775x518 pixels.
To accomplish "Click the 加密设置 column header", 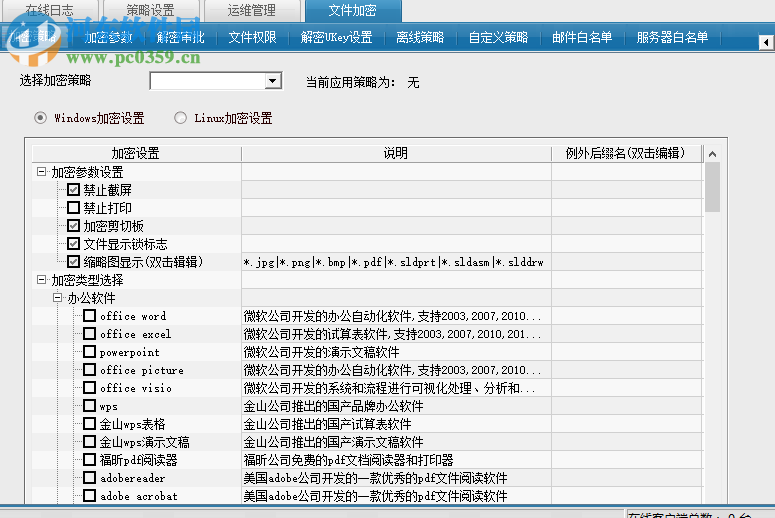I will click(x=136, y=153).
